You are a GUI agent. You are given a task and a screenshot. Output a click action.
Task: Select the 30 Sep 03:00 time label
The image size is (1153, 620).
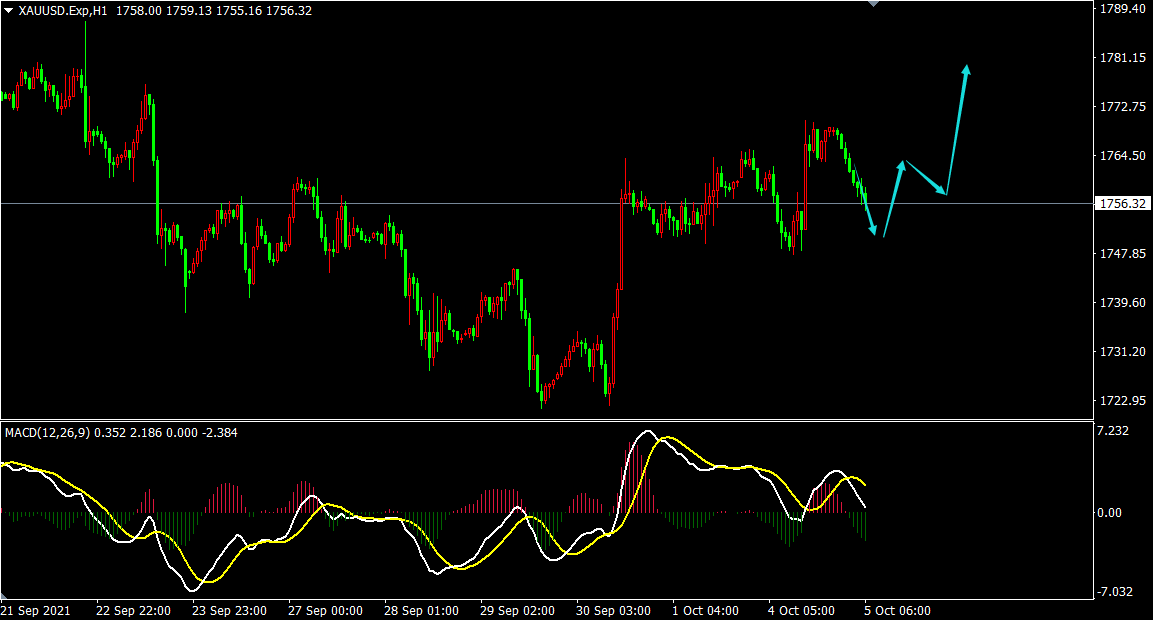point(614,610)
